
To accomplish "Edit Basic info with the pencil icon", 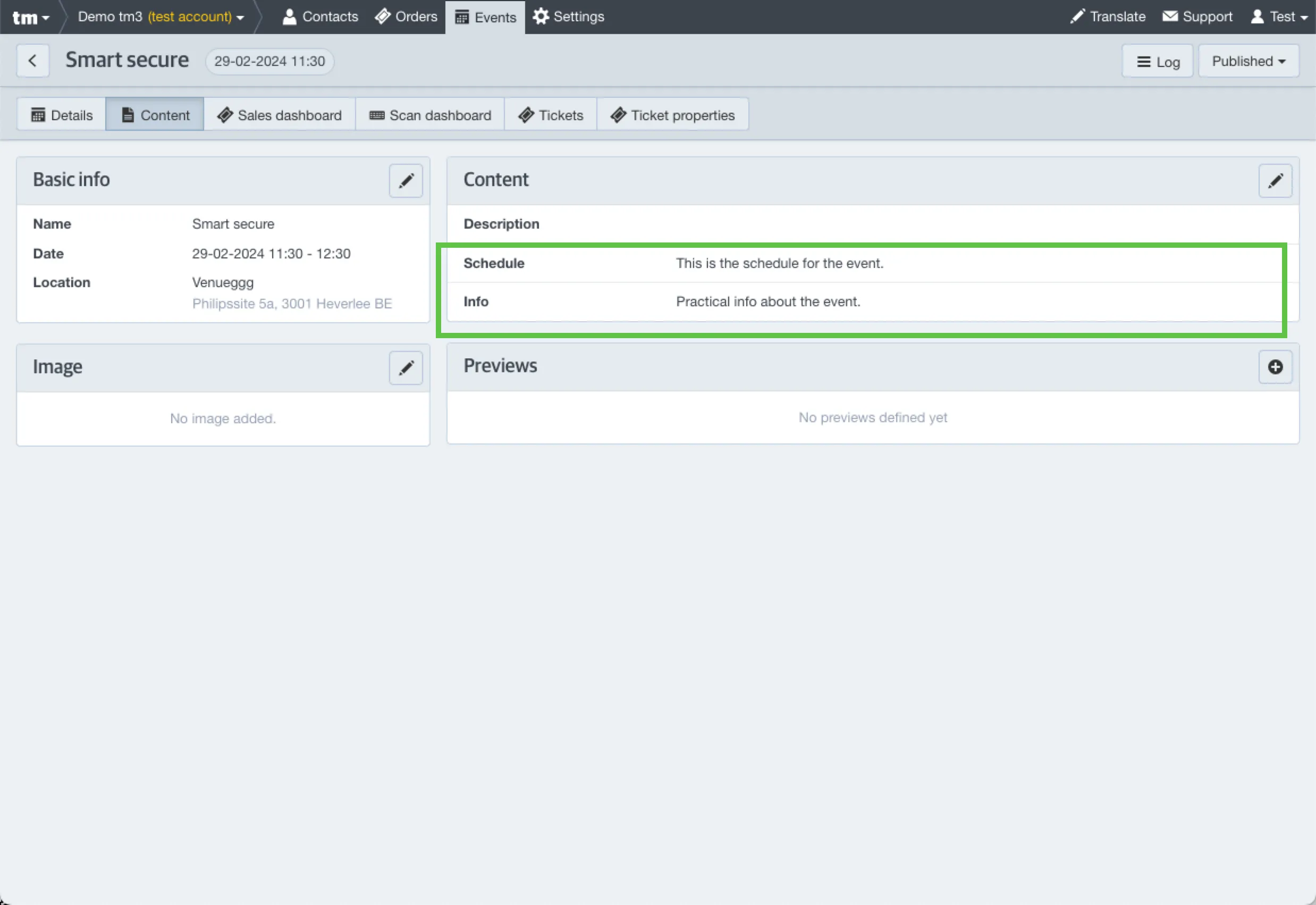I will [x=406, y=181].
